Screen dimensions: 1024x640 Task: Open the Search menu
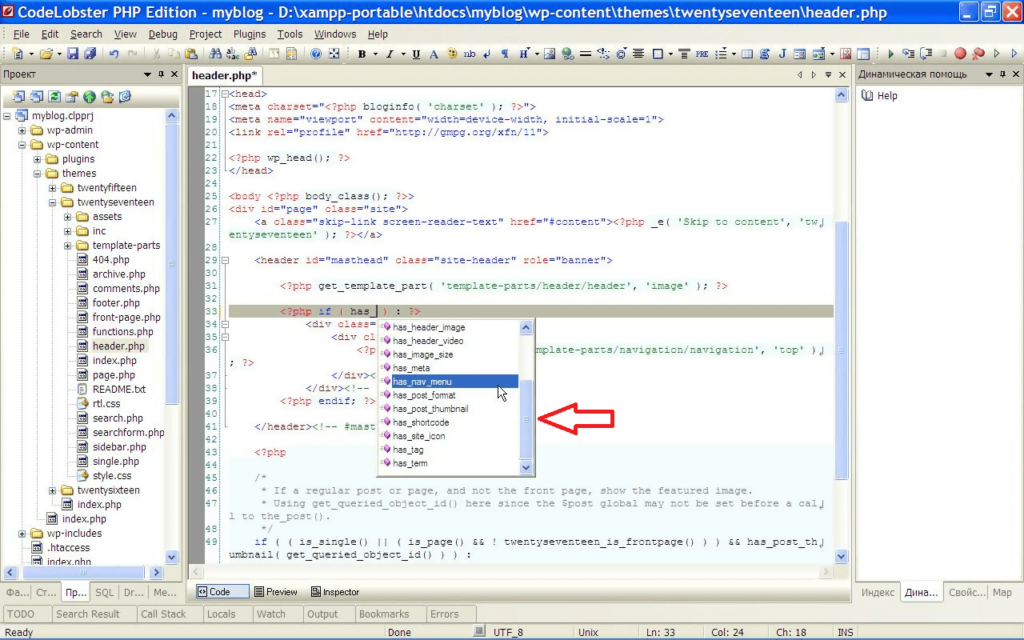click(86, 34)
